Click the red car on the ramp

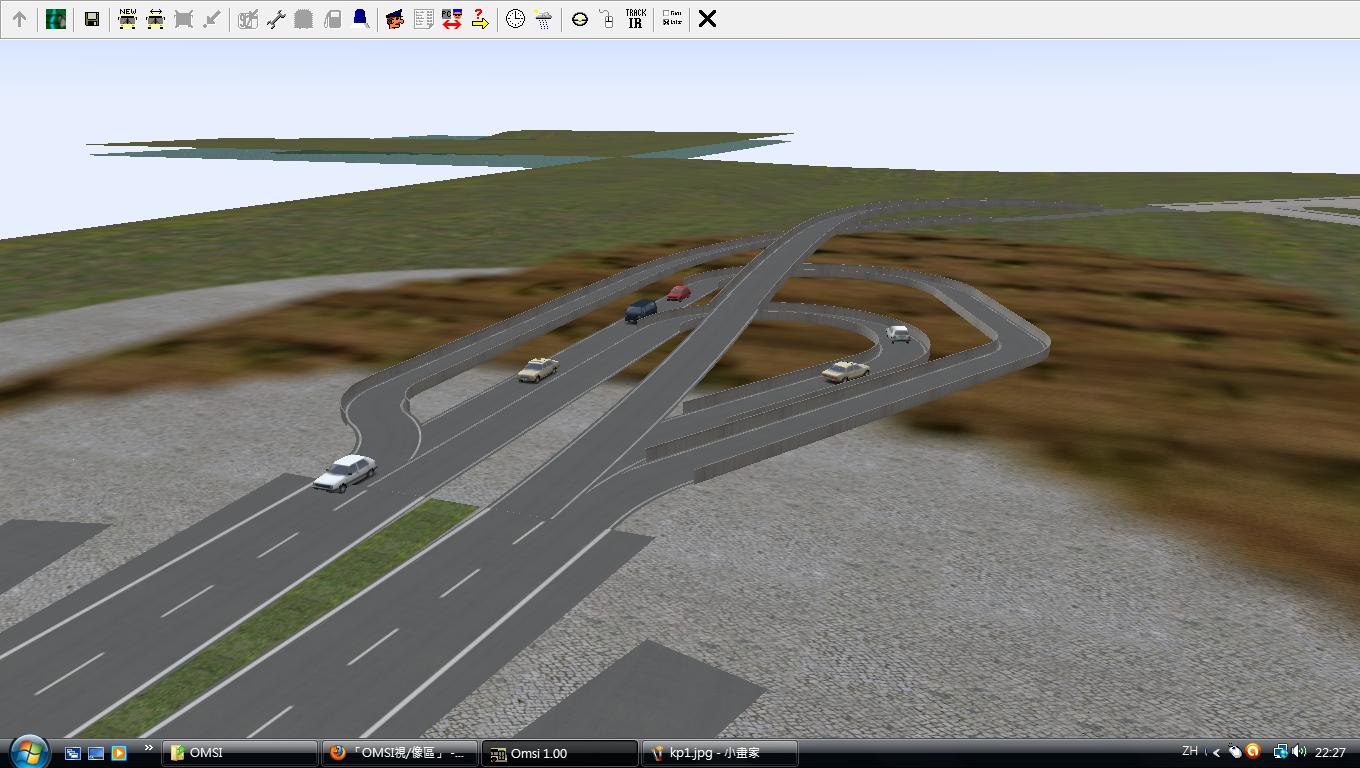click(x=679, y=293)
